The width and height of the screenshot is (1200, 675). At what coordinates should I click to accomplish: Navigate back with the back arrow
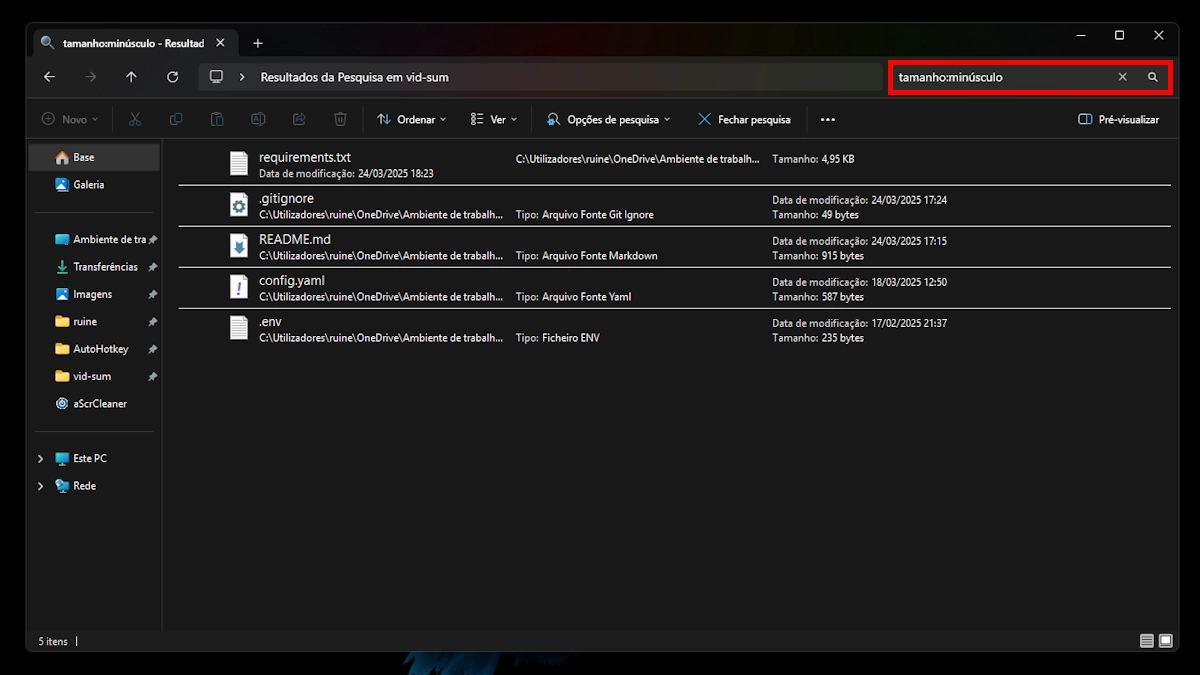pyautogui.click(x=49, y=77)
